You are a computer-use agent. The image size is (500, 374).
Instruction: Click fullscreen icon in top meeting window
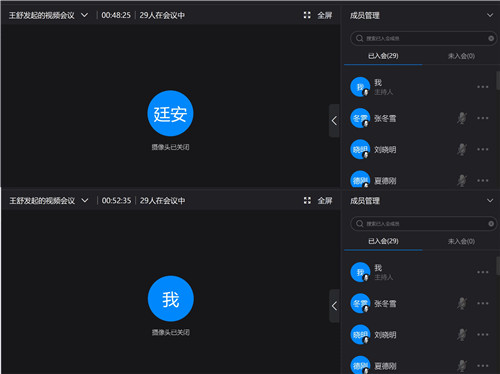click(307, 15)
